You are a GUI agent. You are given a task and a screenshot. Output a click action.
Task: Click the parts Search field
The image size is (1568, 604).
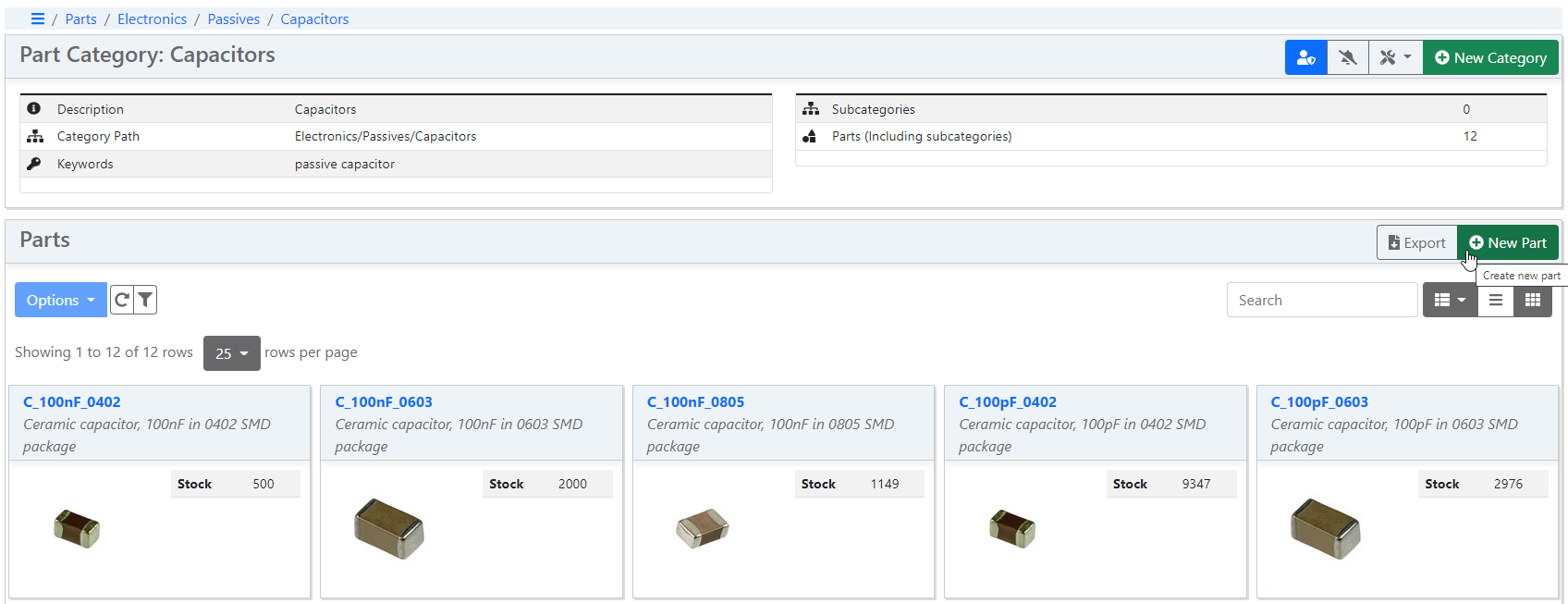click(1321, 300)
